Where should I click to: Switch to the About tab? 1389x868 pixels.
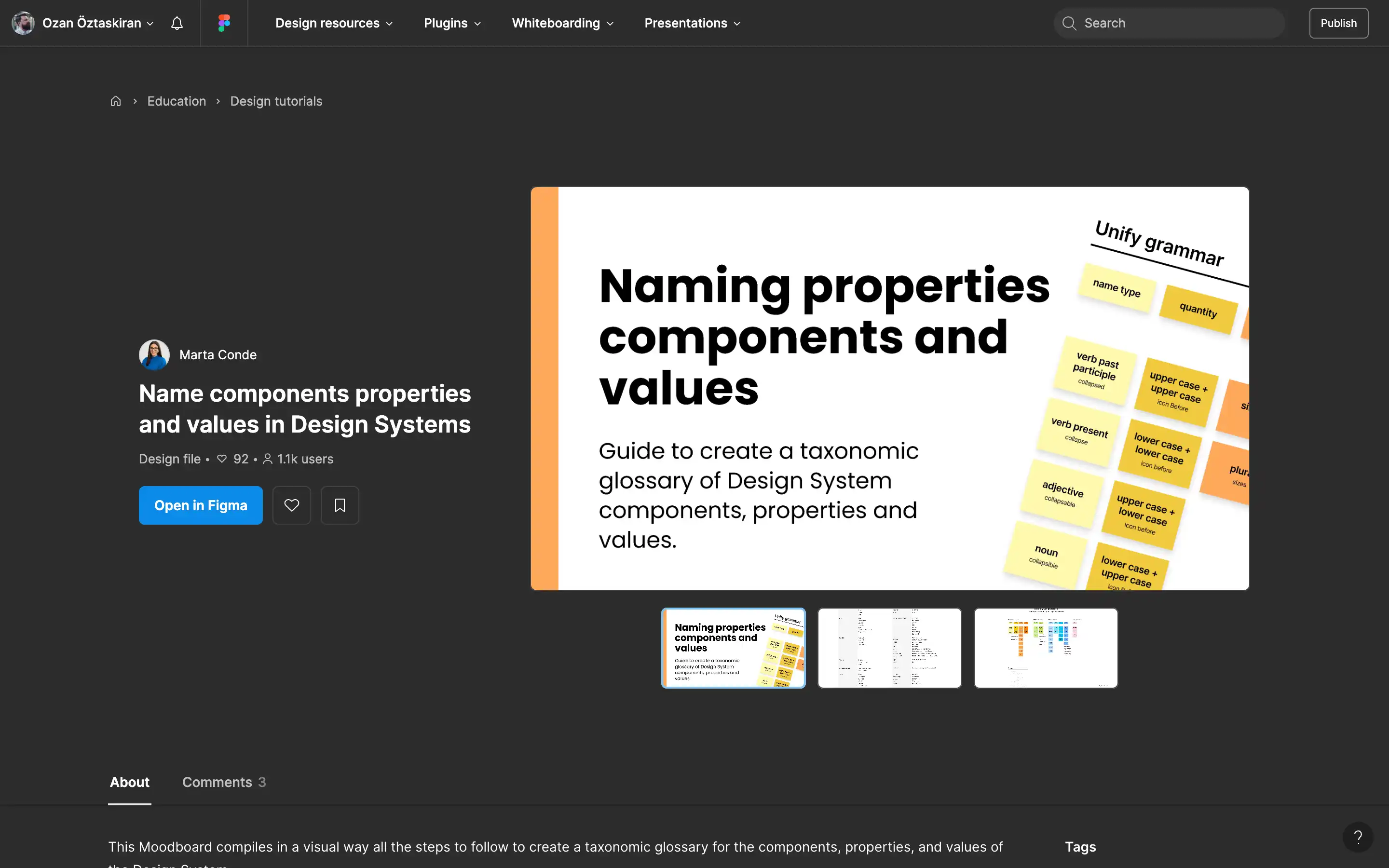click(x=130, y=782)
